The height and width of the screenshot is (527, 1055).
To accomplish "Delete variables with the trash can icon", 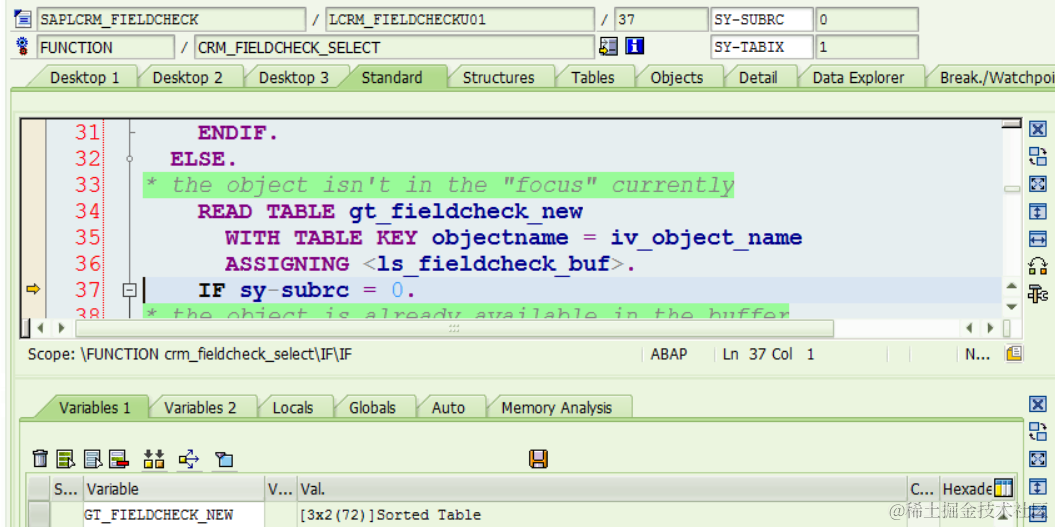I will (40, 459).
